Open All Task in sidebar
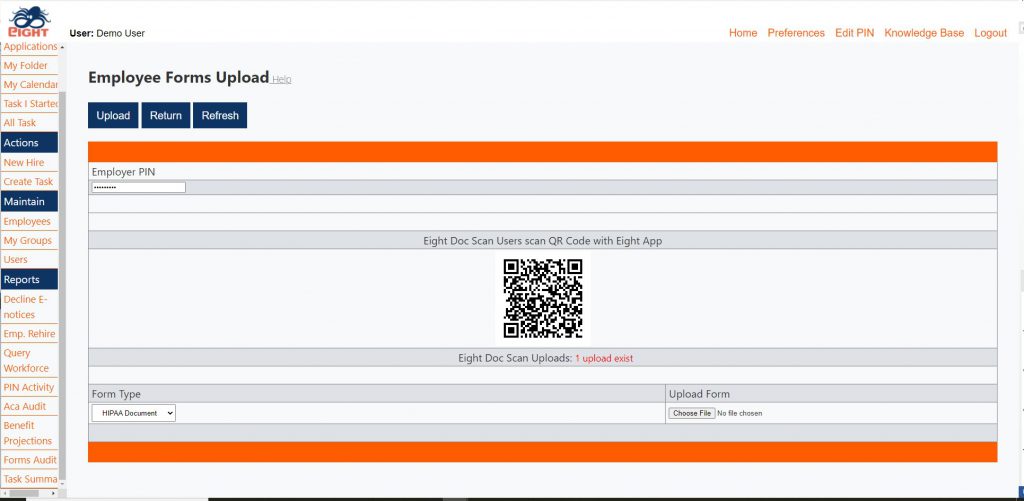1024x501 pixels. point(20,122)
